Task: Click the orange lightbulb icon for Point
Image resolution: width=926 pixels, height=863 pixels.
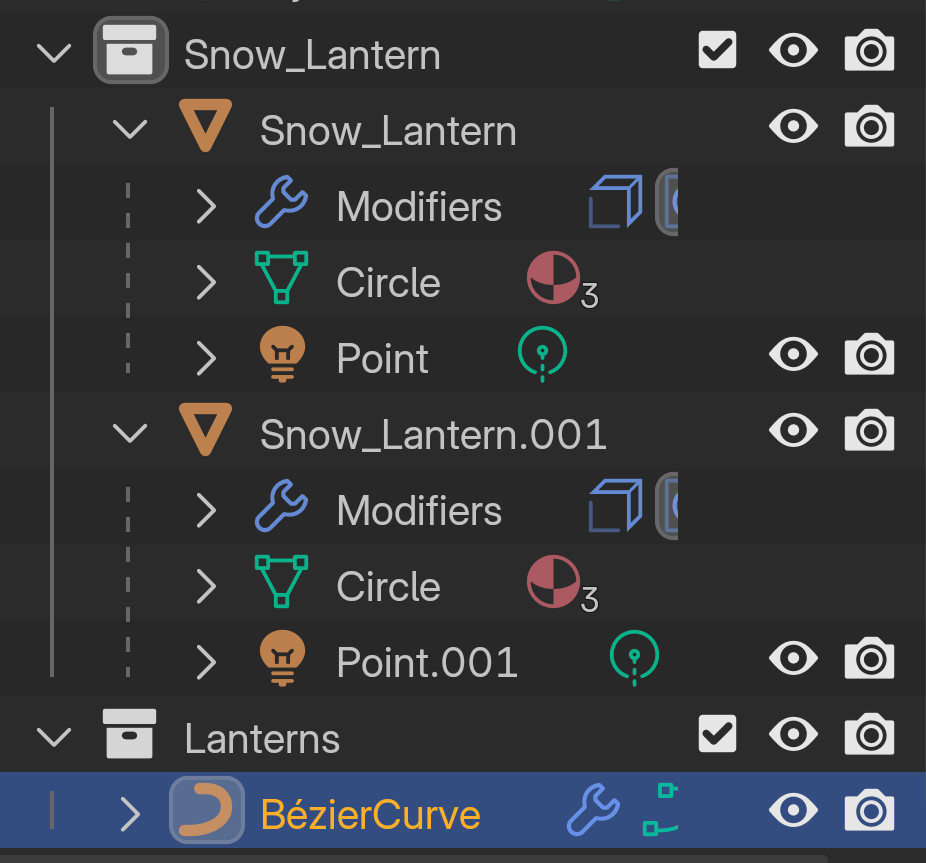Action: [281, 357]
